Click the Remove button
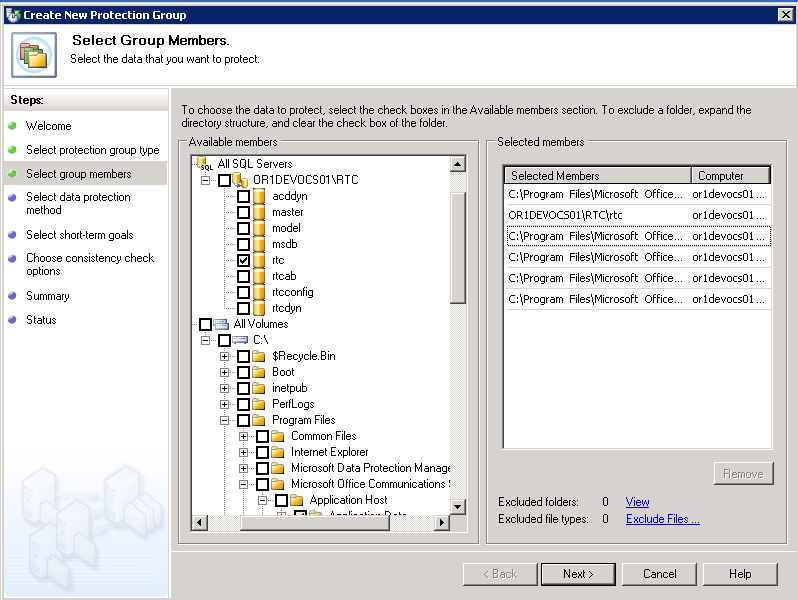798x600 pixels. pyautogui.click(x=743, y=474)
